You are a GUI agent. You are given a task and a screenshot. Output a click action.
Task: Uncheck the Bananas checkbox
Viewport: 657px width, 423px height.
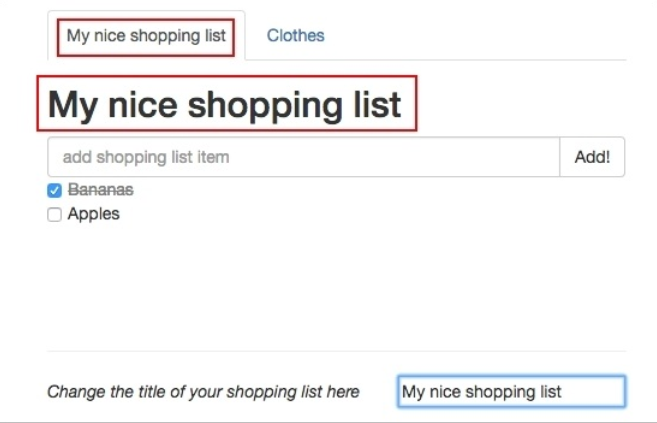pyautogui.click(x=55, y=190)
